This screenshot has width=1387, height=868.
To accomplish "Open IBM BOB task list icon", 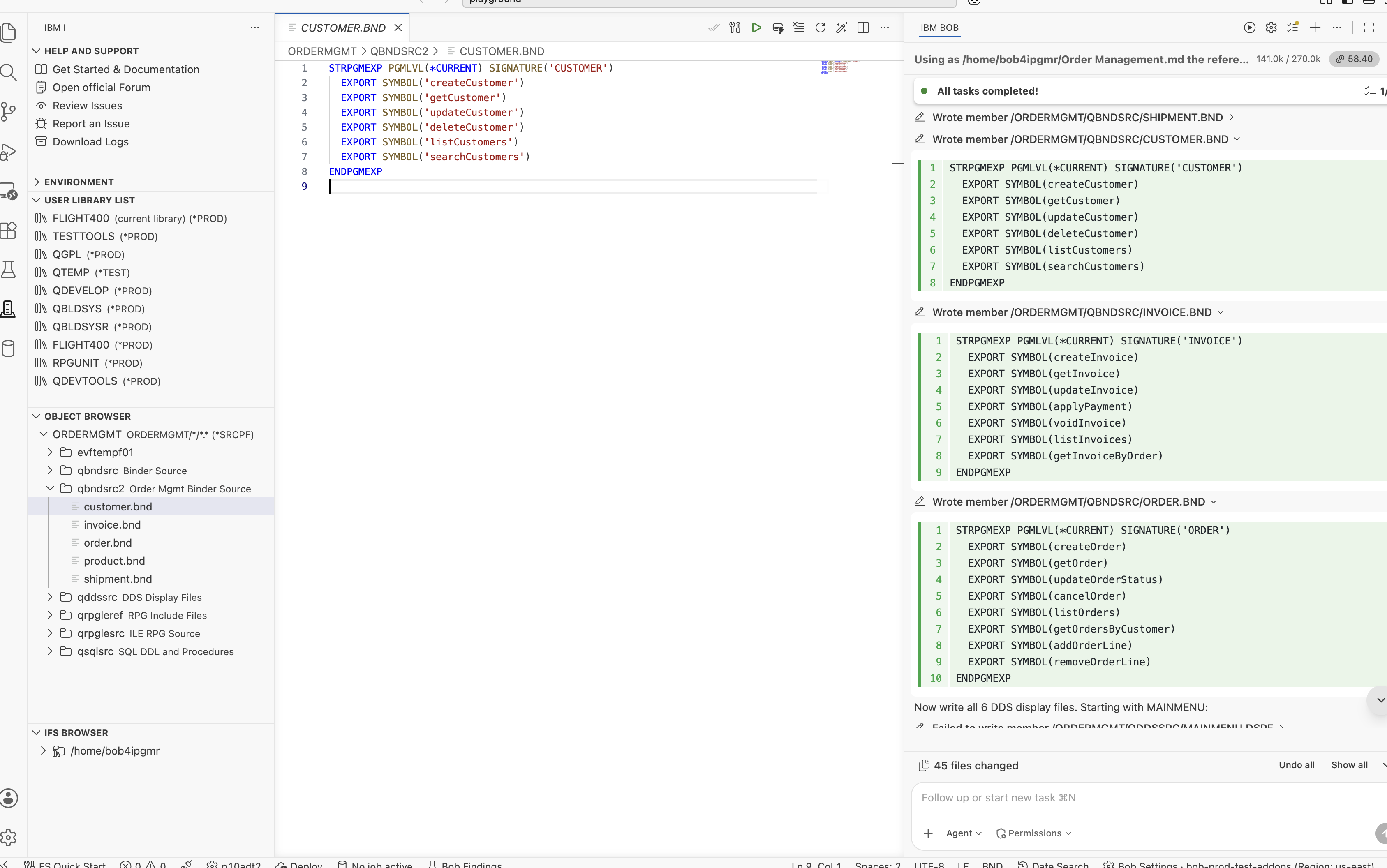I will pos(1293,28).
